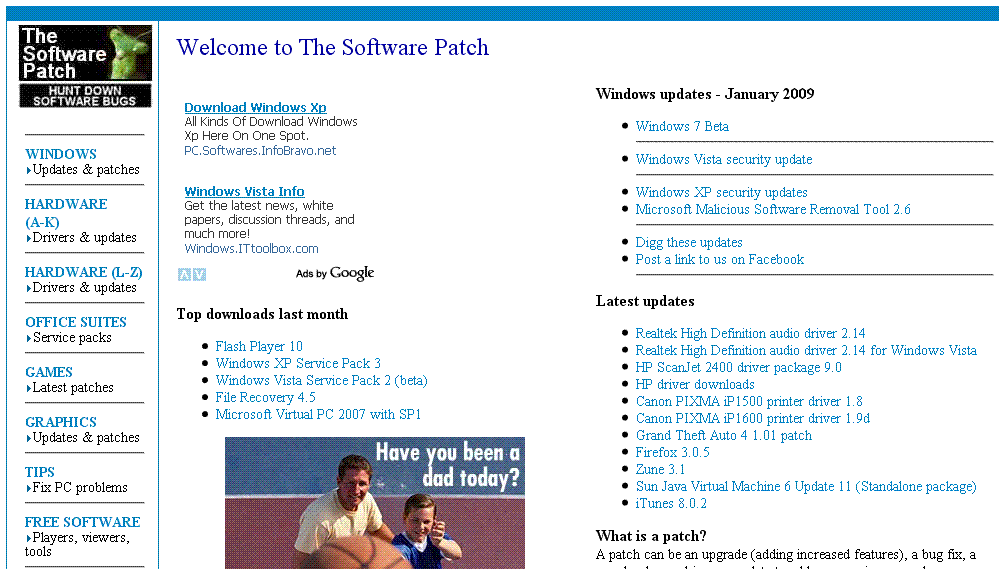Open HARDWARE (L-Z) drivers section
Viewport: 999px width, 569px height.
[83, 272]
